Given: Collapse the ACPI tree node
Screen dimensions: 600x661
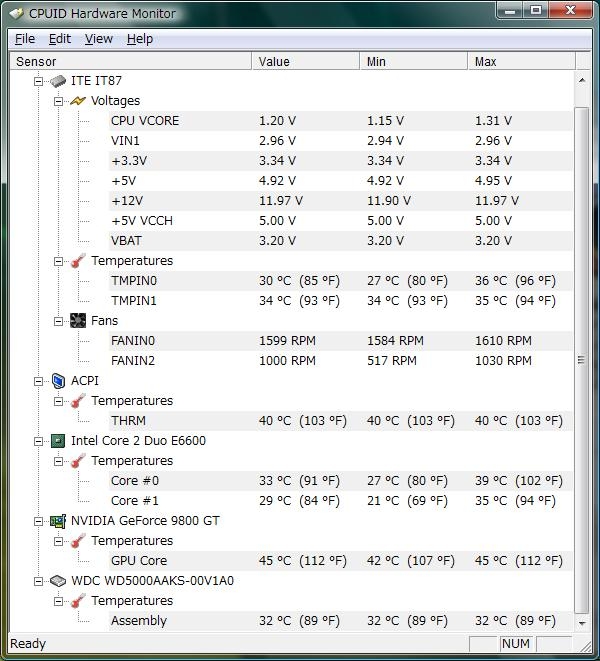Looking at the screenshot, I should 38,381.
